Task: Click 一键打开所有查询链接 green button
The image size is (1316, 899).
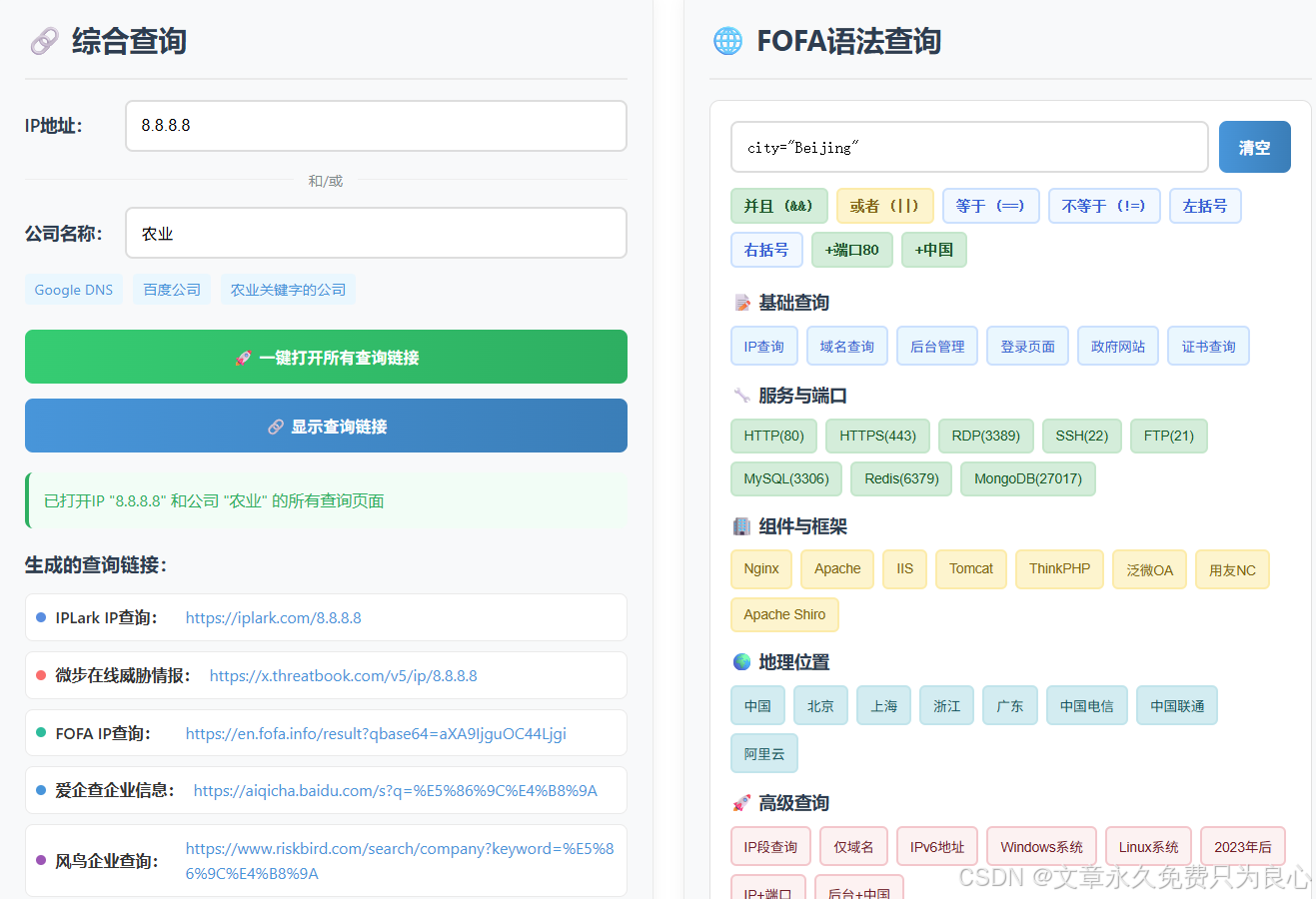Action: click(326, 357)
